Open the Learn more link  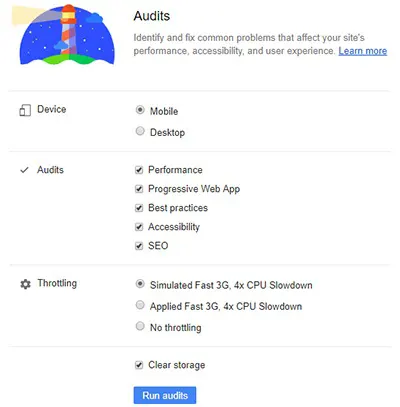363,51
